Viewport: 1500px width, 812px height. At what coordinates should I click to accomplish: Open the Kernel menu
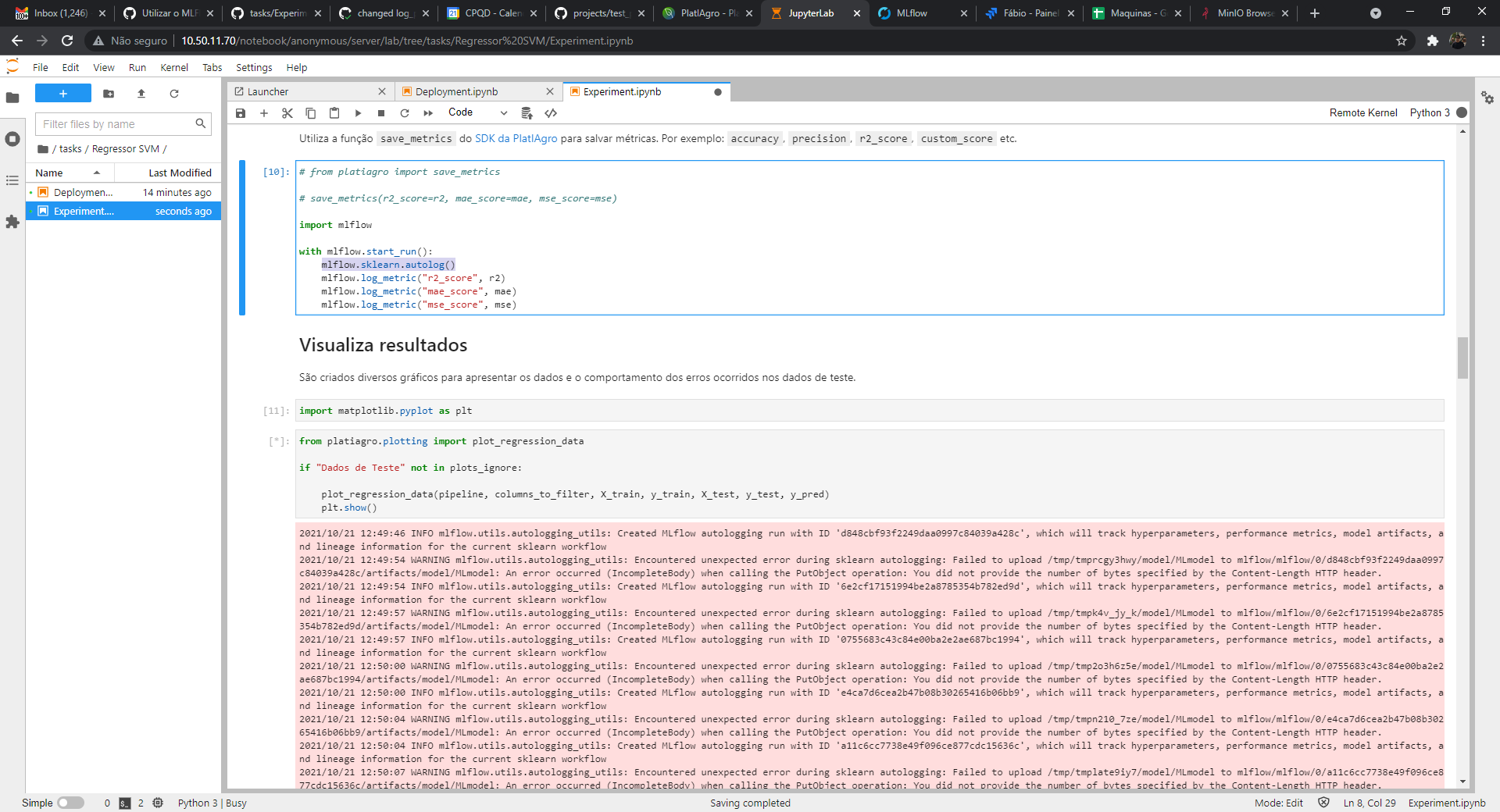pos(174,68)
